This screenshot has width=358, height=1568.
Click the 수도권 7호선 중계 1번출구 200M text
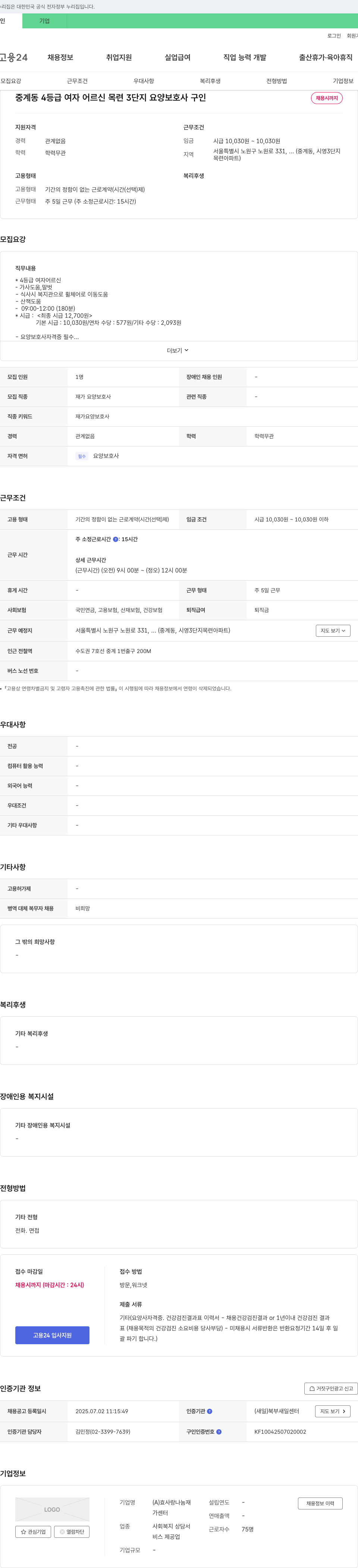pyautogui.click(x=113, y=651)
